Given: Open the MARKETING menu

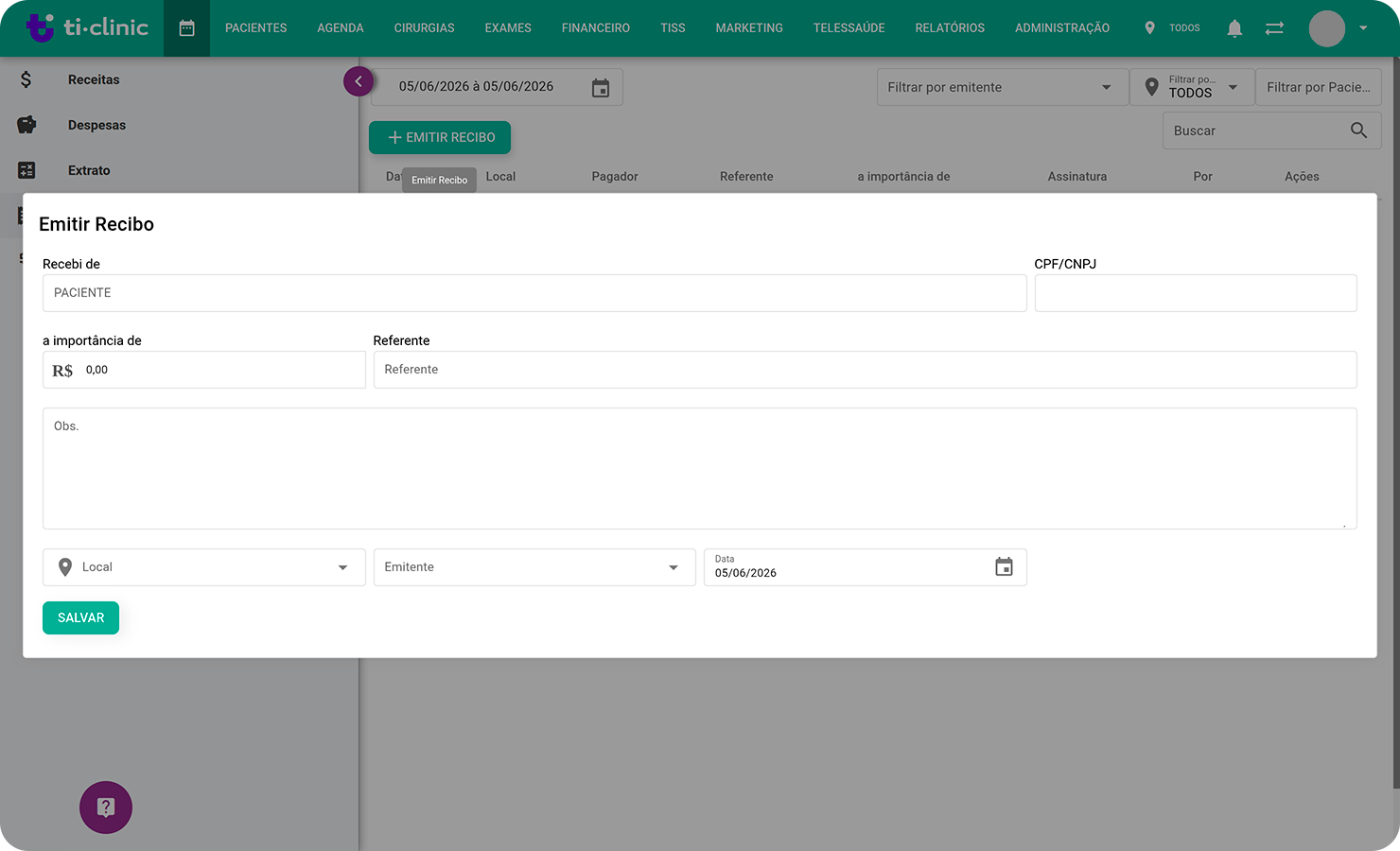Looking at the screenshot, I should 749,28.
